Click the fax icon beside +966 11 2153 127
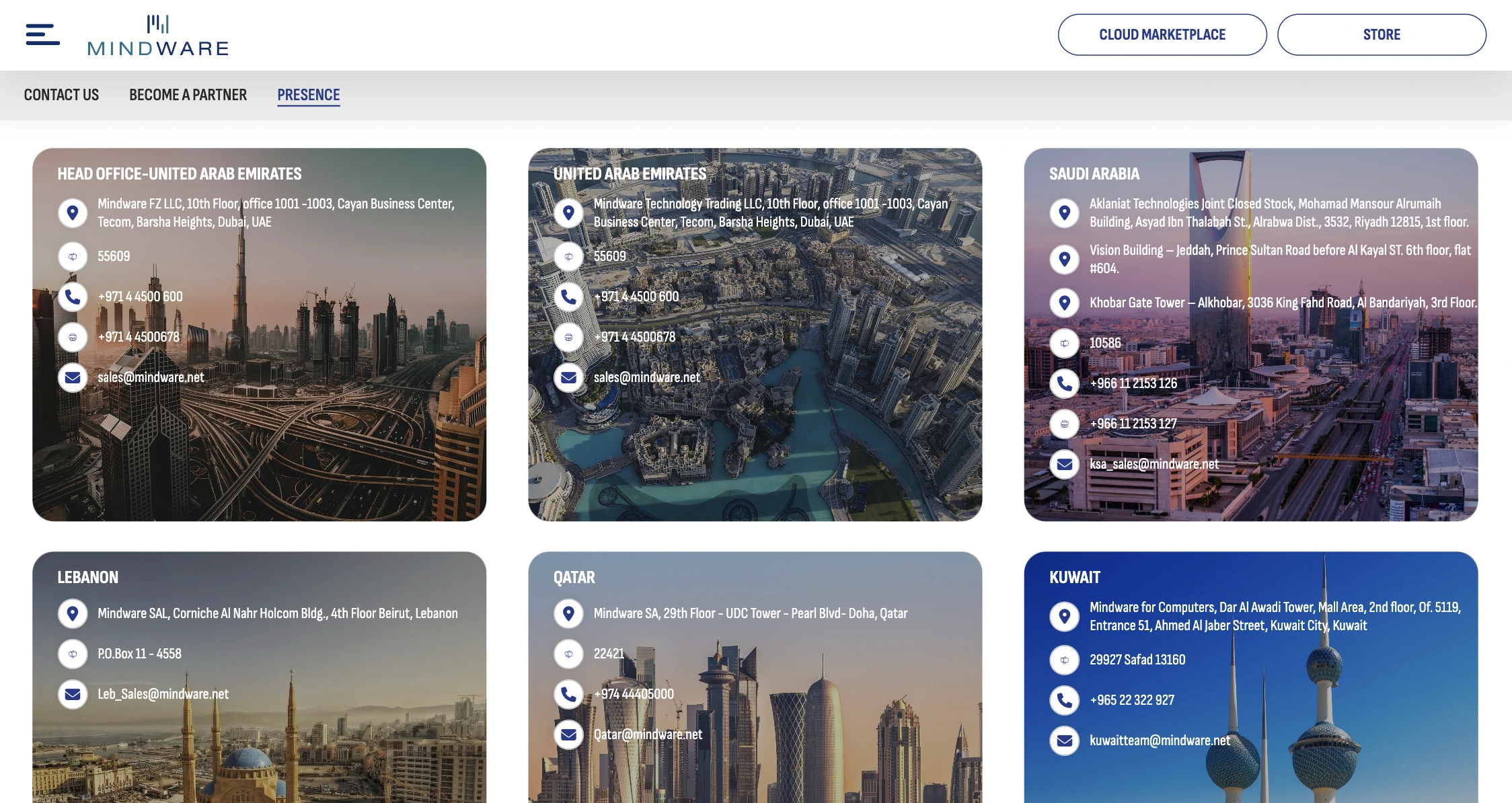1512x803 pixels. point(1065,424)
